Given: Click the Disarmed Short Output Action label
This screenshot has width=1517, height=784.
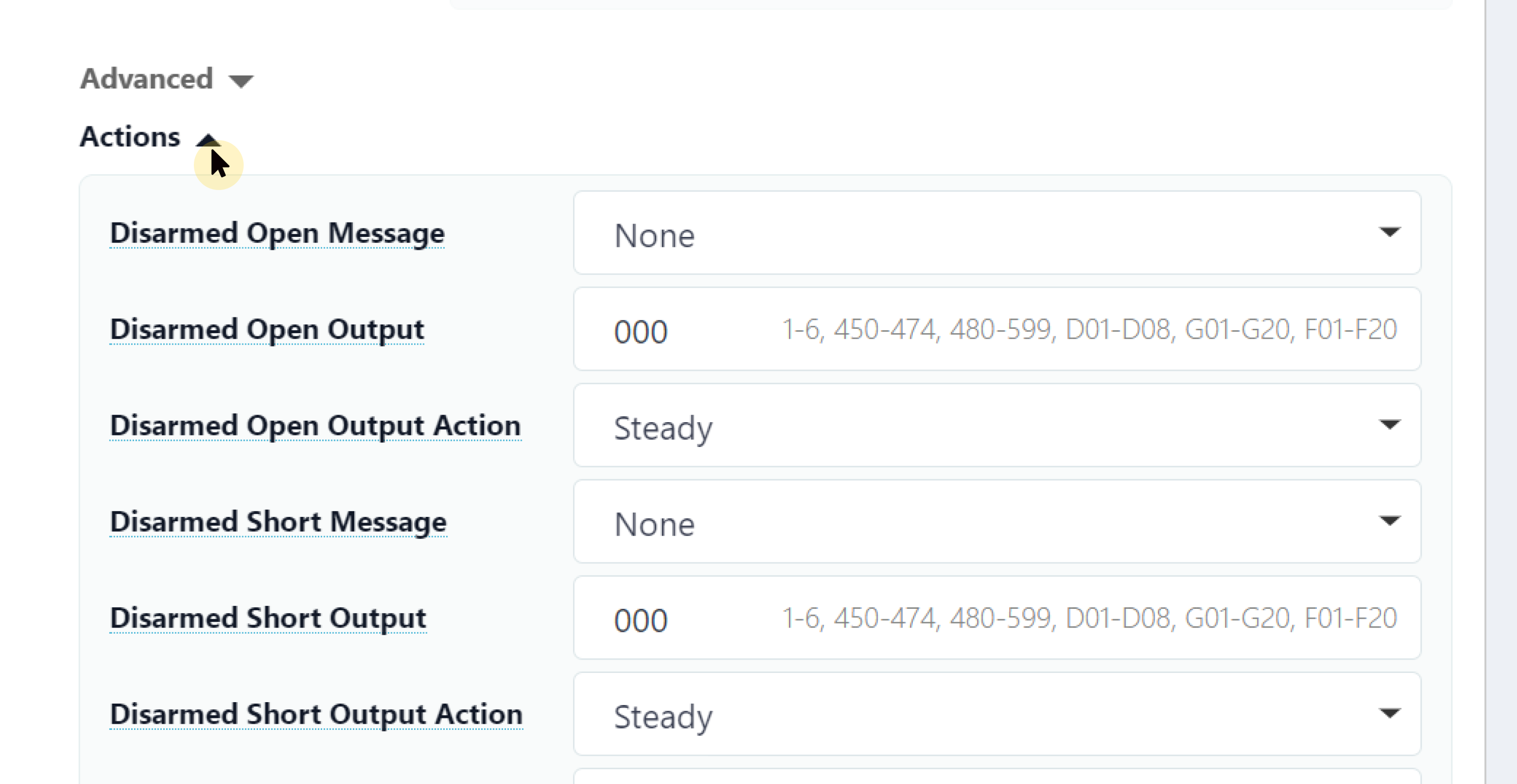Looking at the screenshot, I should coord(316,714).
